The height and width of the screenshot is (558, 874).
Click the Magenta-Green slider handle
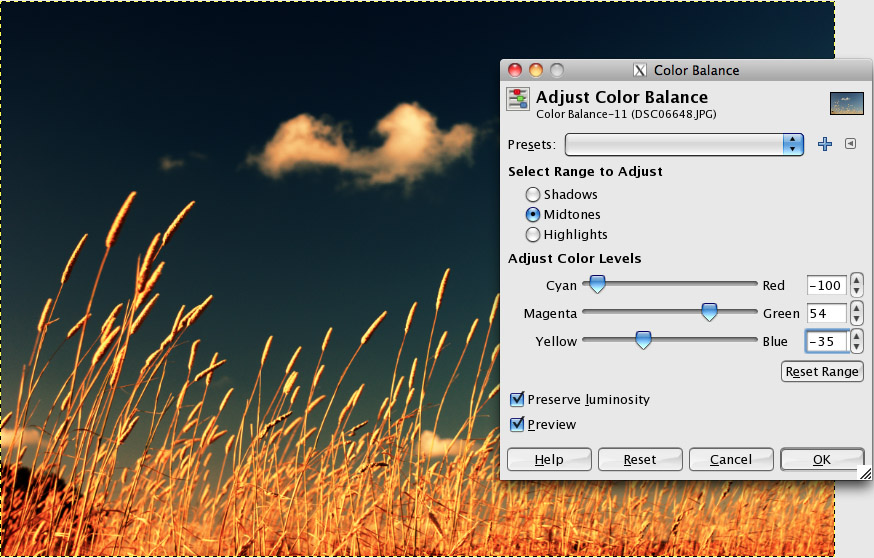pos(709,312)
